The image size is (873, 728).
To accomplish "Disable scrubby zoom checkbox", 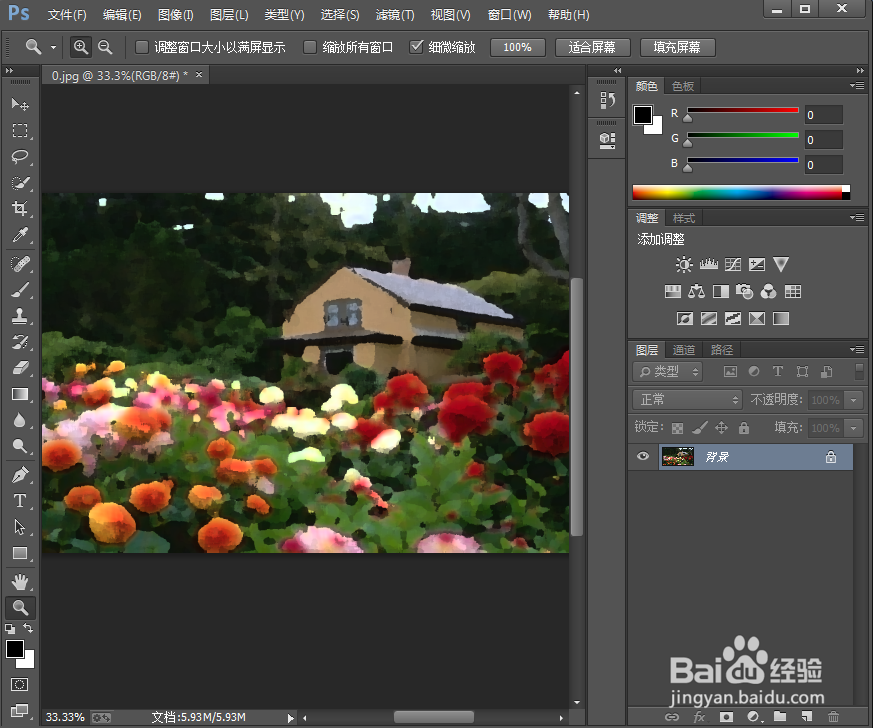I will click(416, 47).
